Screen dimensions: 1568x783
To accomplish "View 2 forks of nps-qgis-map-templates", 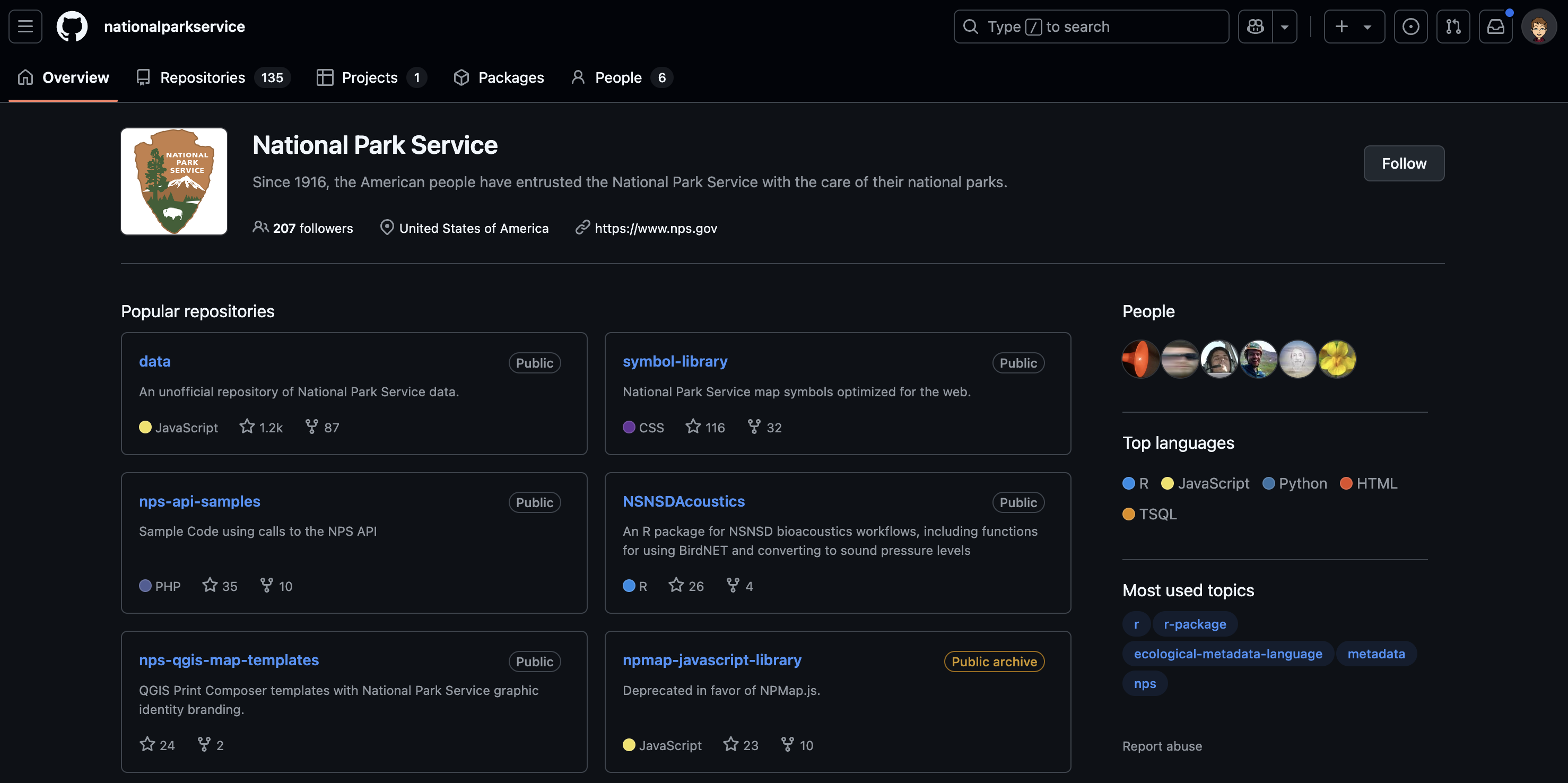I will click(x=211, y=744).
